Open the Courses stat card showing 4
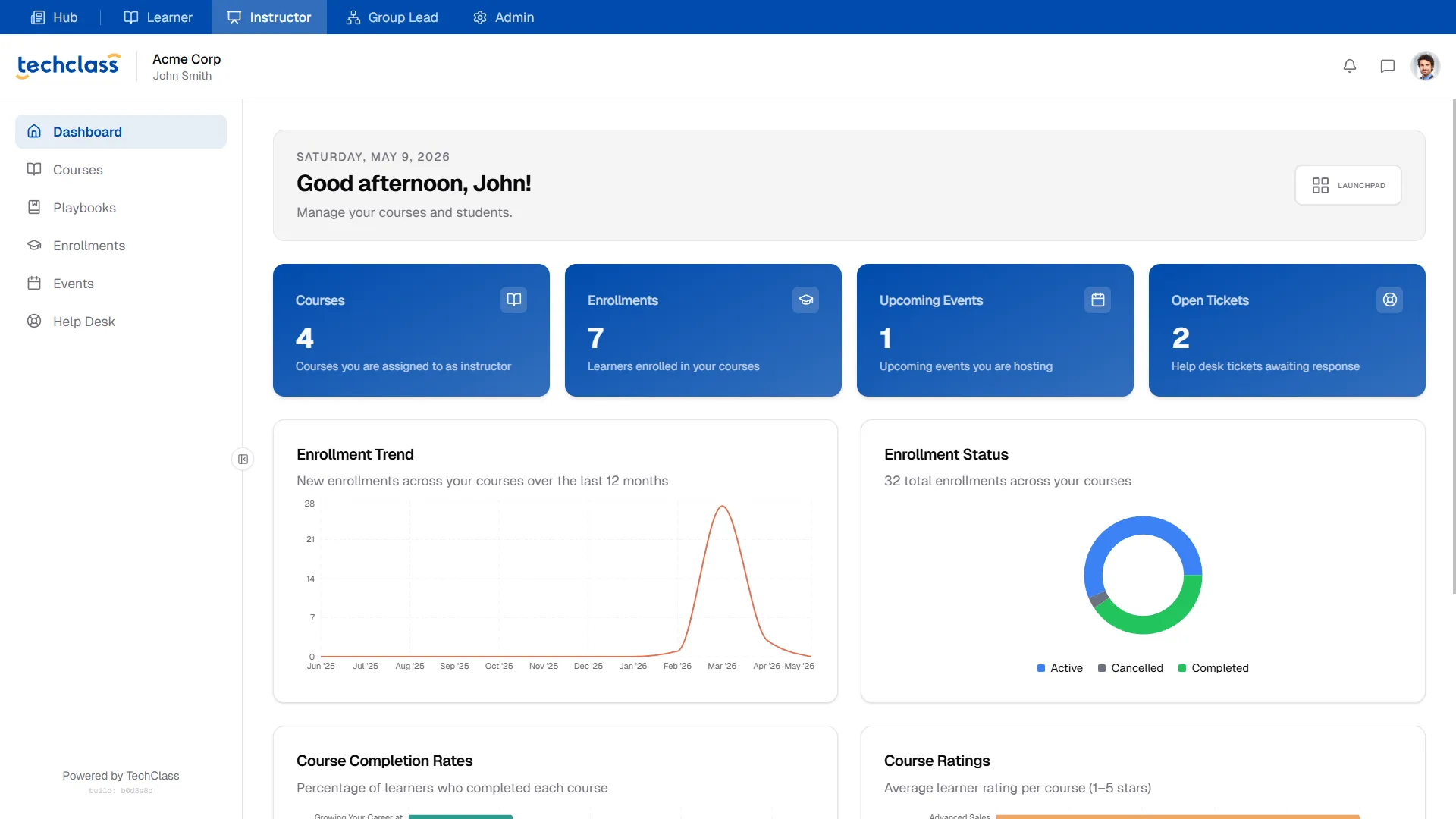 (411, 330)
